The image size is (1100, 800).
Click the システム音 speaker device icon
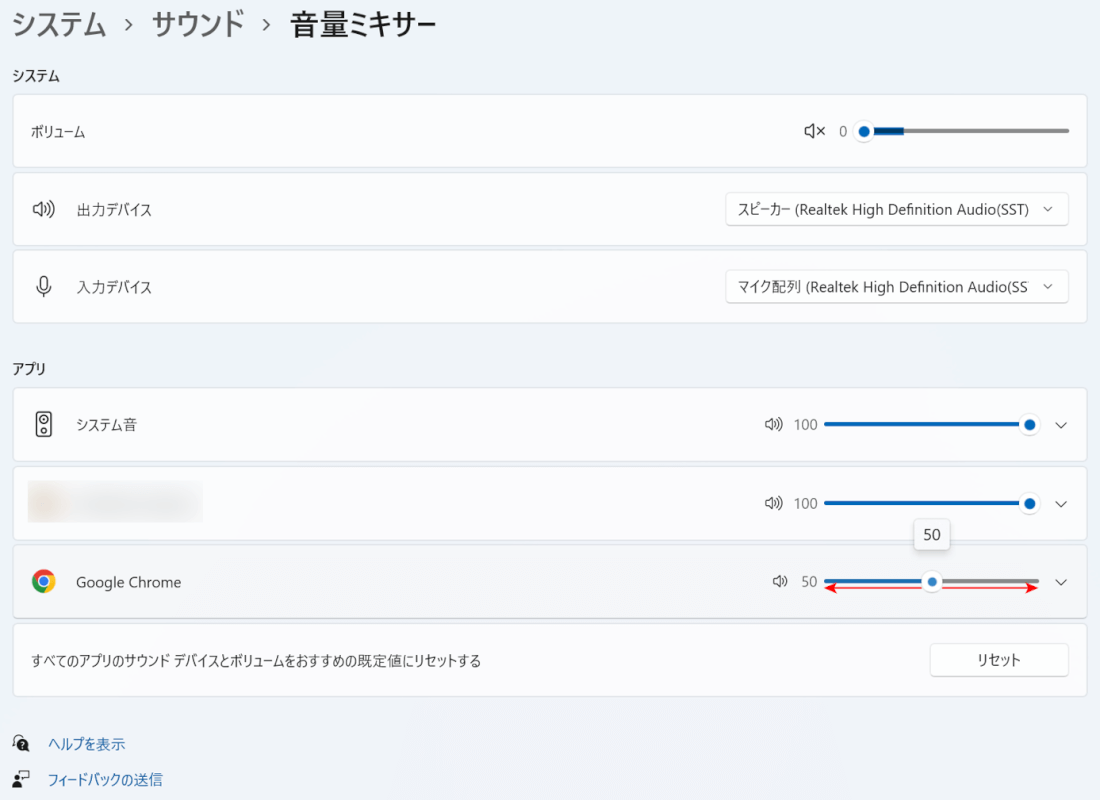tap(43, 425)
